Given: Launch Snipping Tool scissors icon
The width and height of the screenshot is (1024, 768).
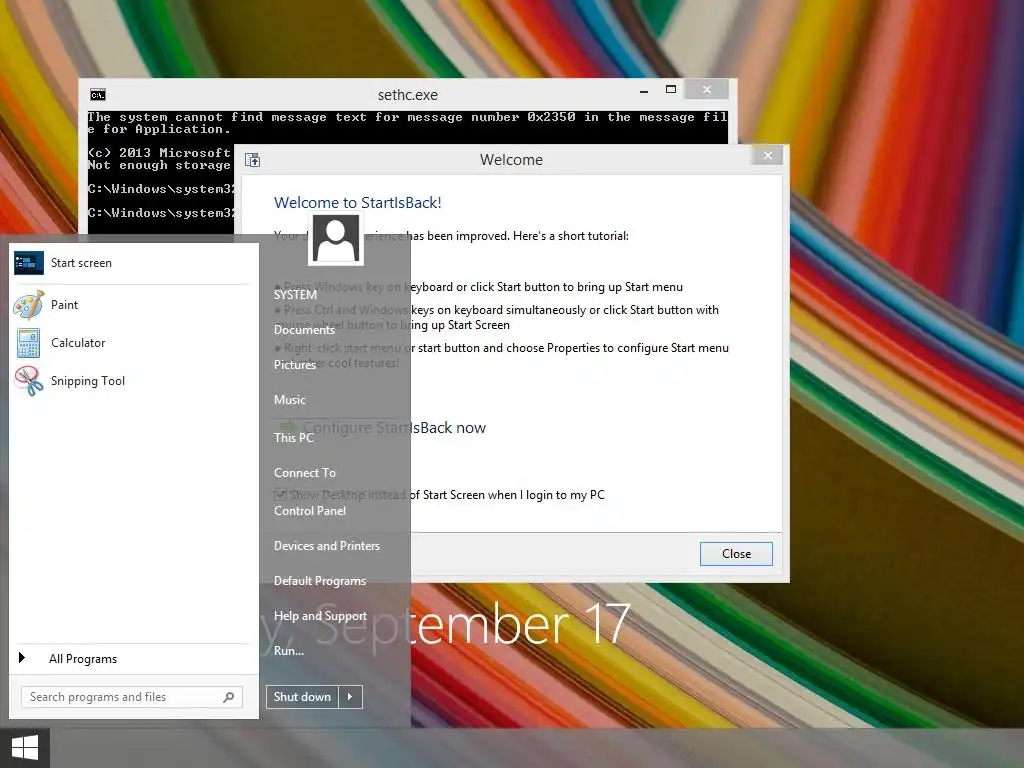Looking at the screenshot, I should (x=29, y=381).
